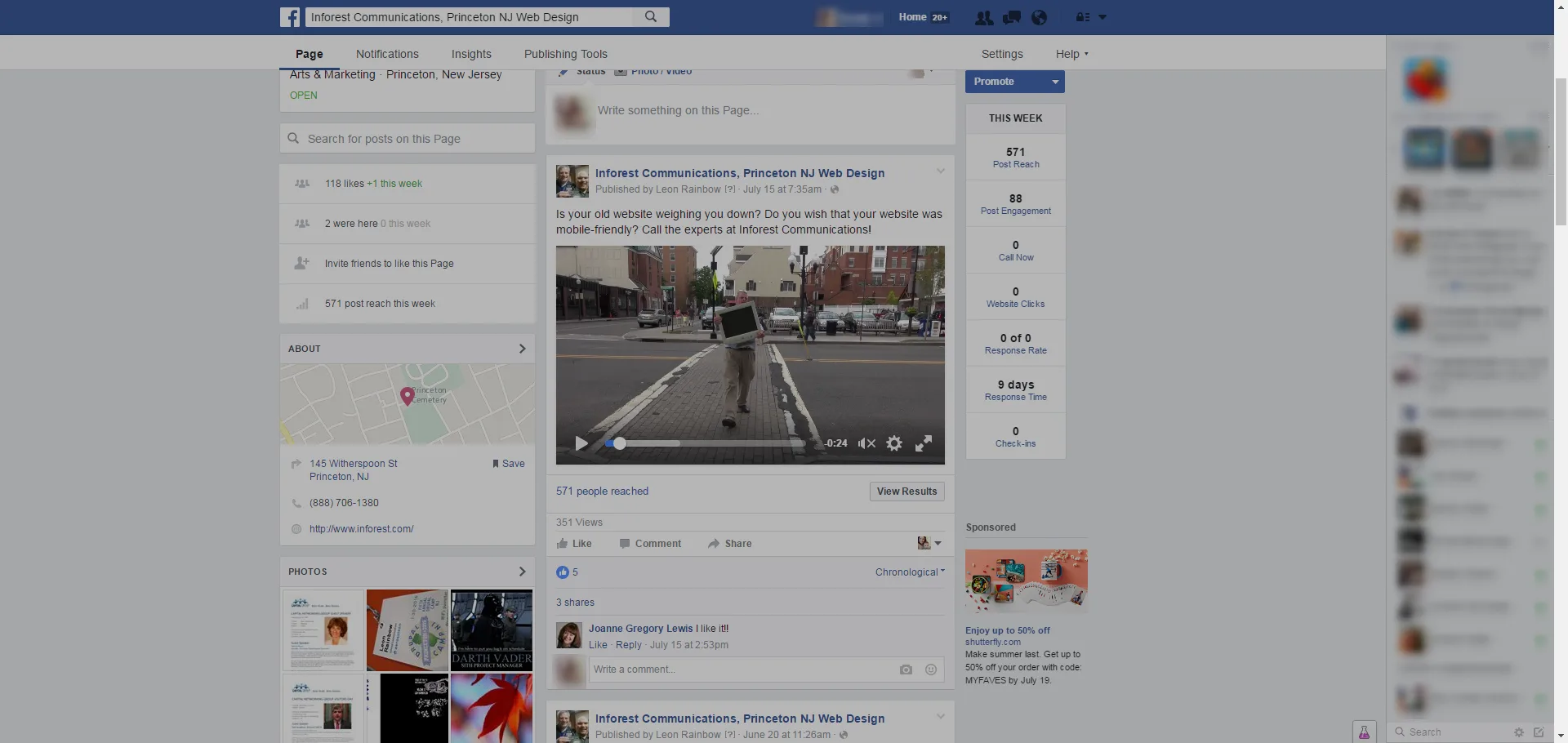Click the map location pin
This screenshot has height=743, width=1568.
pos(407,396)
